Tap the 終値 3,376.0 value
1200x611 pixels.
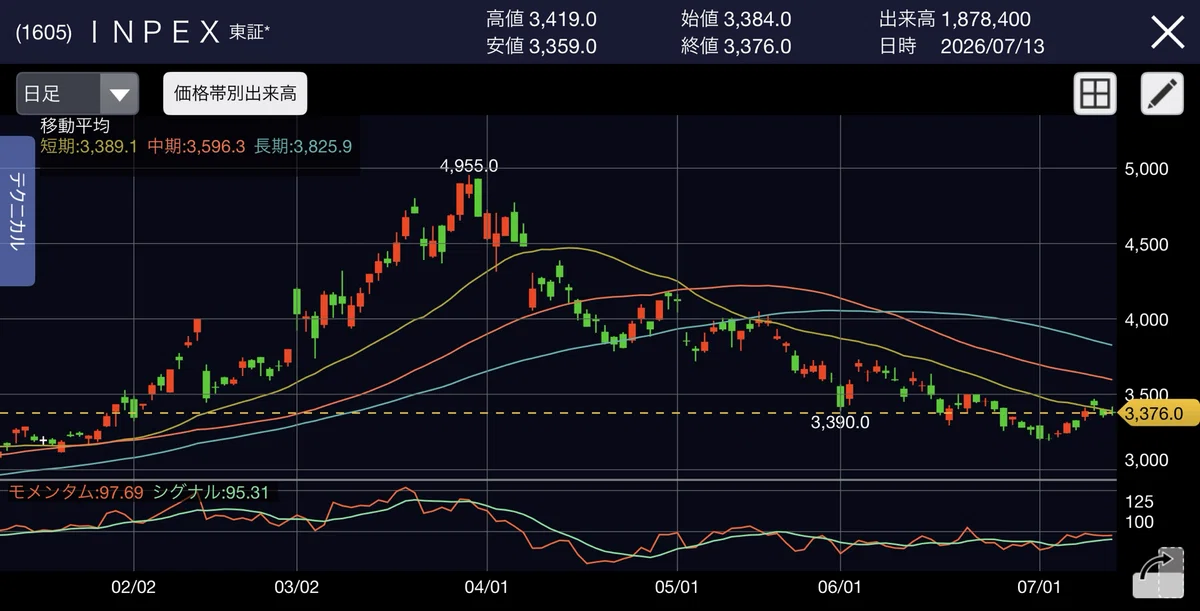[736, 46]
